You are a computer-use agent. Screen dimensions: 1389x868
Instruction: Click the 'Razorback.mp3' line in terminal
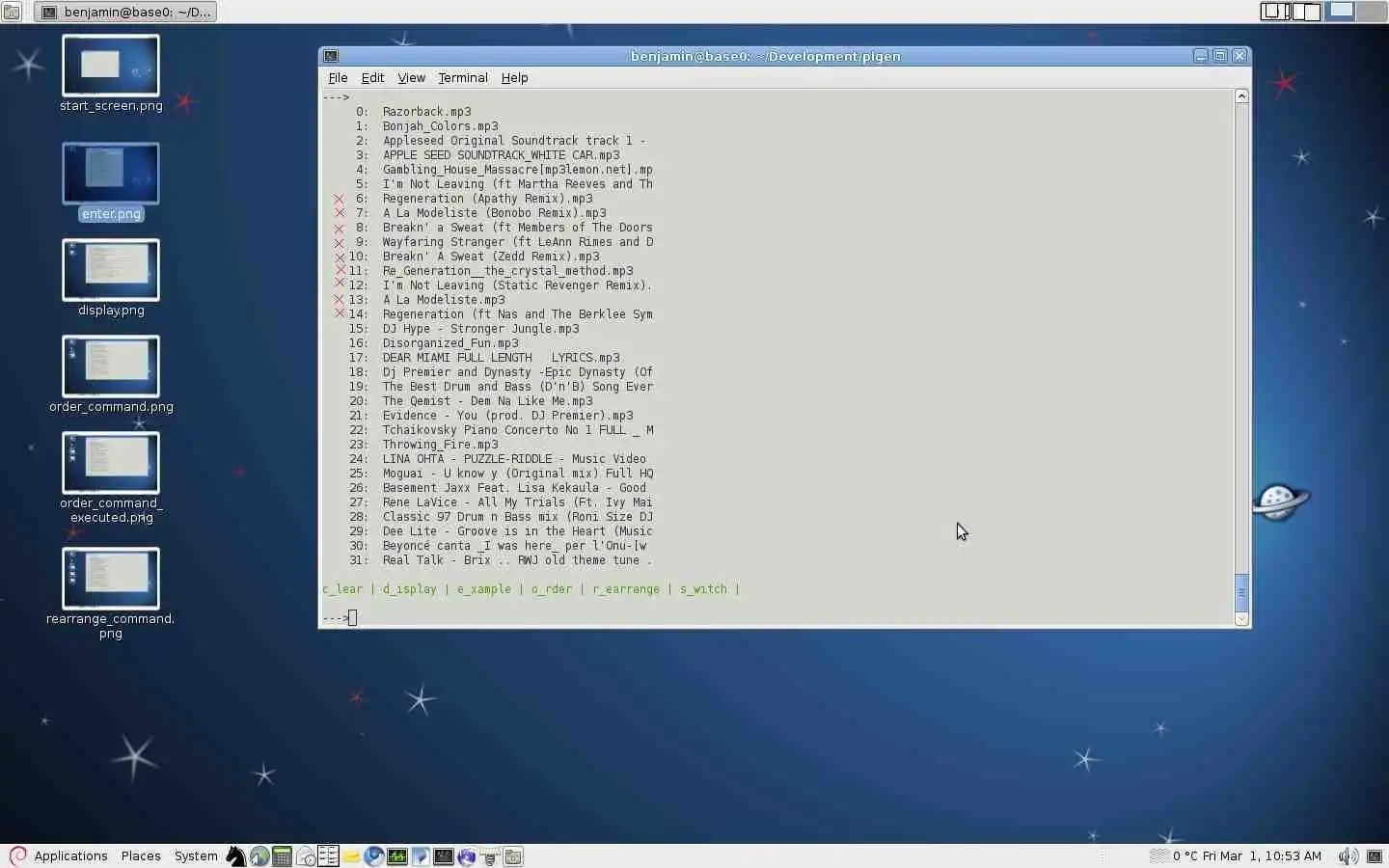point(426,112)
